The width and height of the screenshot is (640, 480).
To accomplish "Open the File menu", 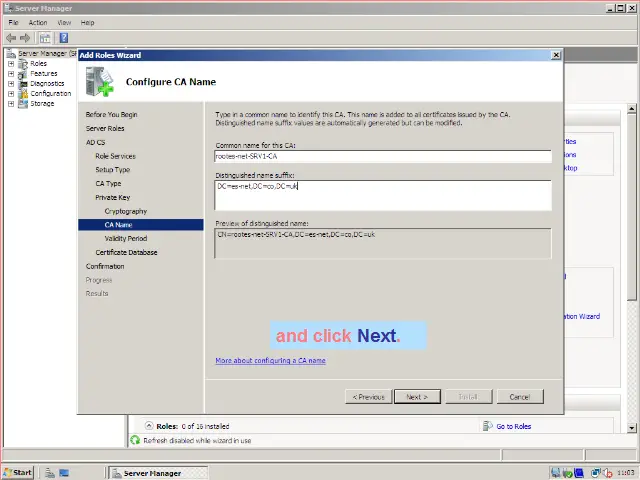I will (13, 23).
